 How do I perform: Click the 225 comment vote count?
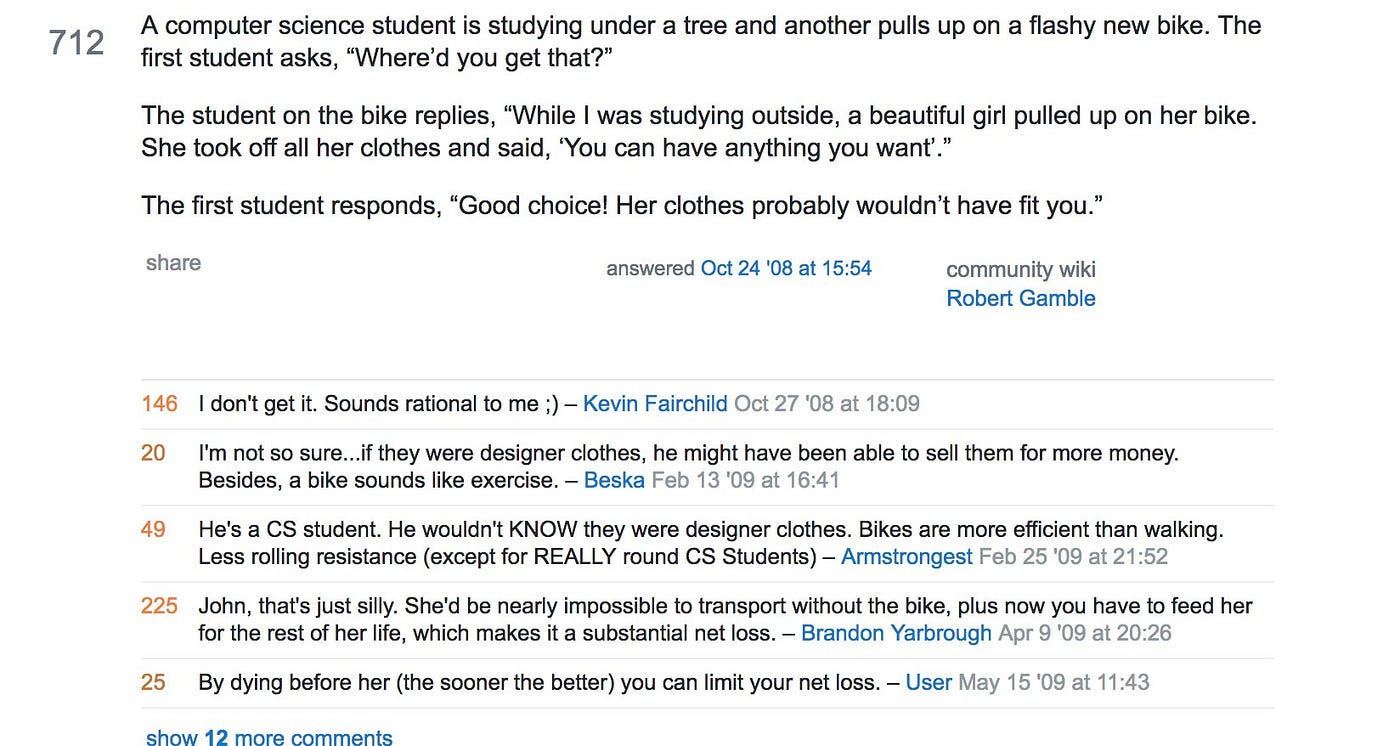pyautogui.click(x=160, y=607)
